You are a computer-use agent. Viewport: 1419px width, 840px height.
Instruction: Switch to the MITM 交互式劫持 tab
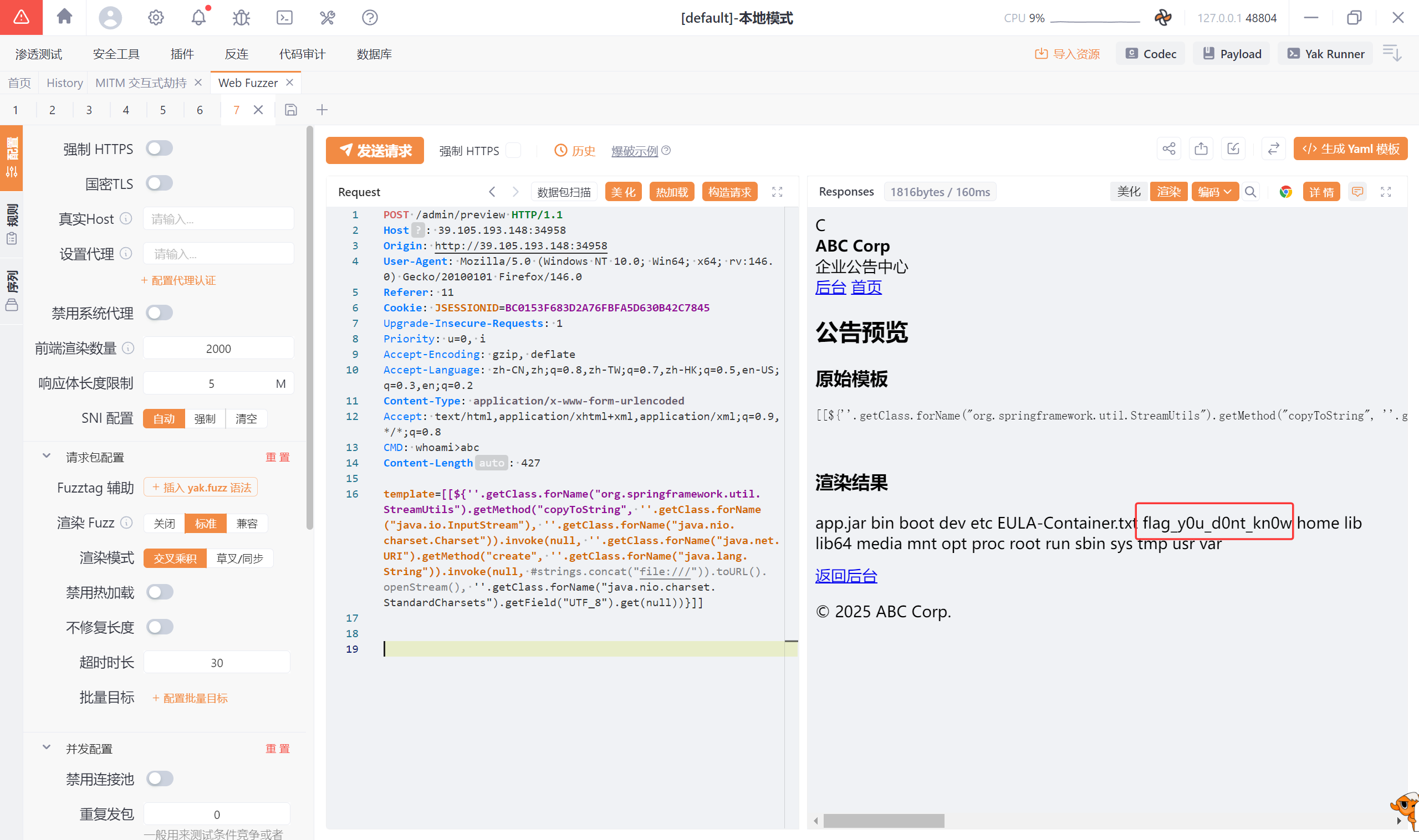141,83
